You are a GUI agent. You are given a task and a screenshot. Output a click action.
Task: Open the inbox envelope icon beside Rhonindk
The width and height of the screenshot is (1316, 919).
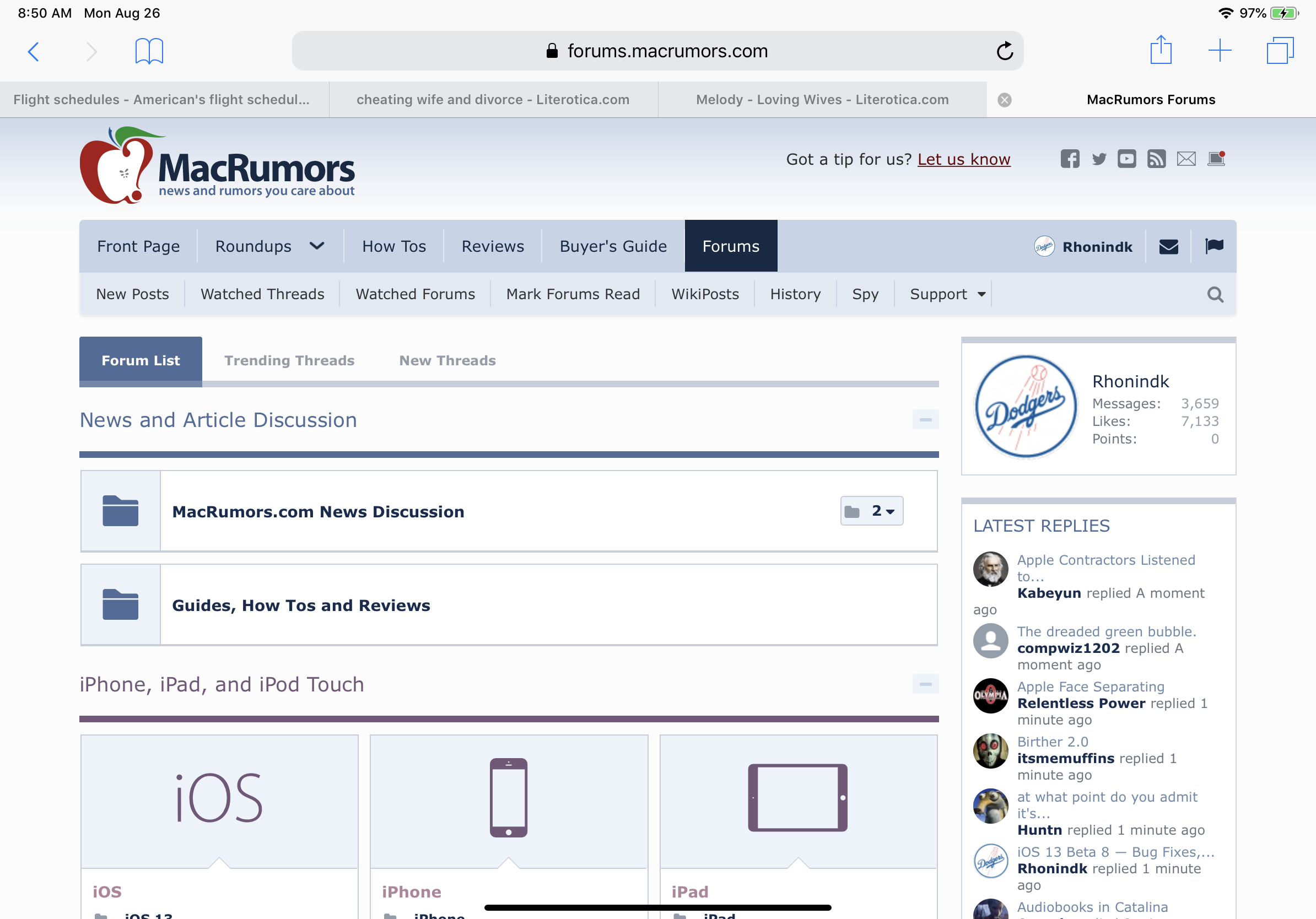(x=1168, y=246)
